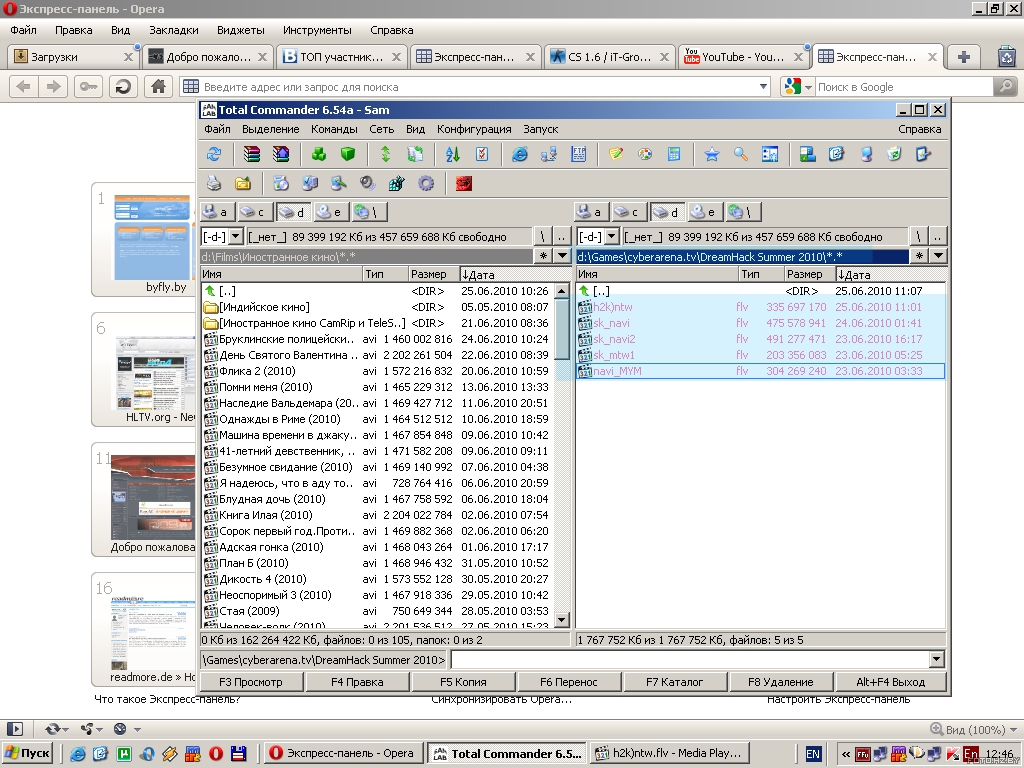Launch the paint palette icon

[x=645, y=154]
